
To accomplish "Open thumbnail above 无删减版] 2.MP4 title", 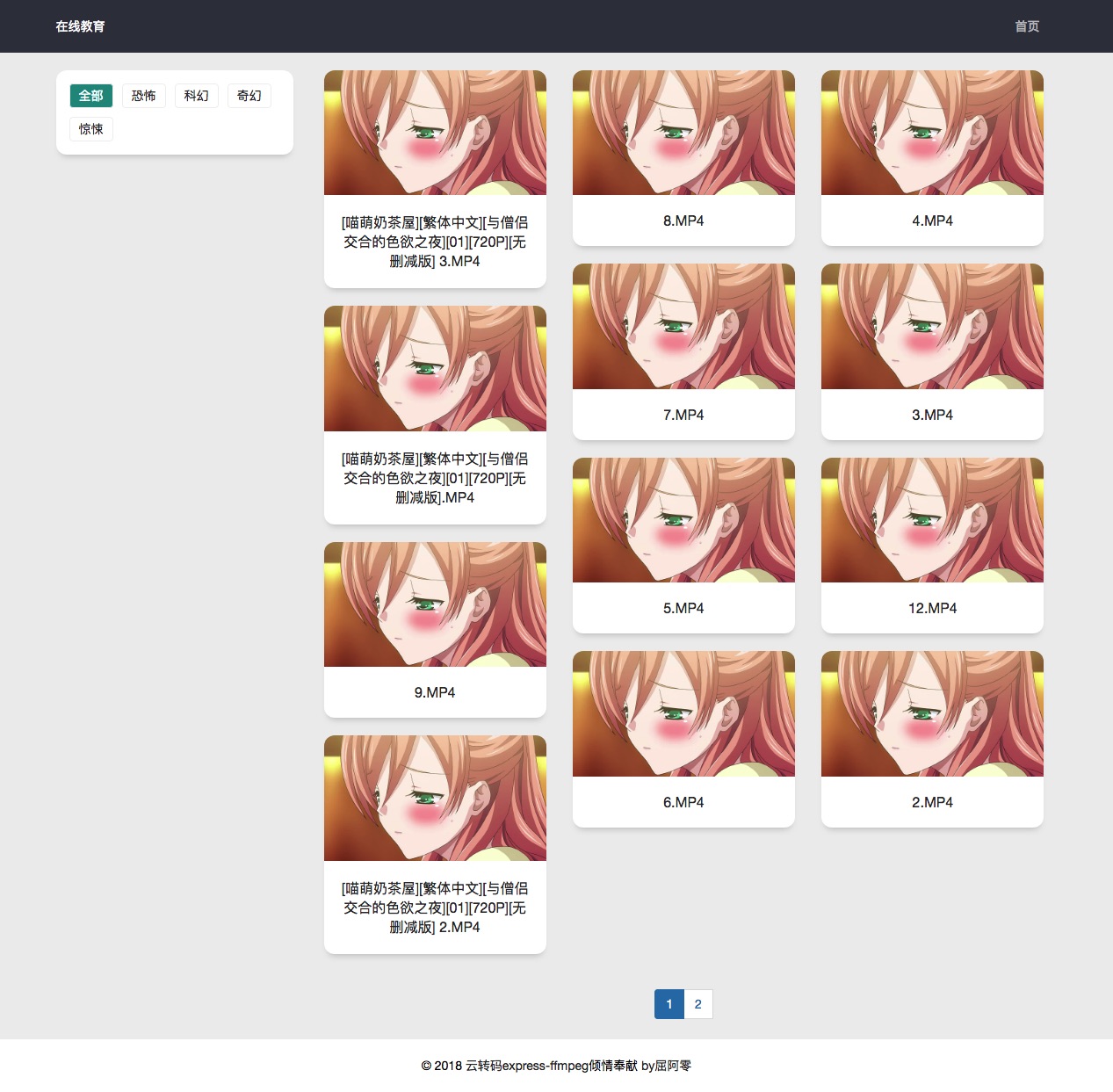I will point(435,798).
